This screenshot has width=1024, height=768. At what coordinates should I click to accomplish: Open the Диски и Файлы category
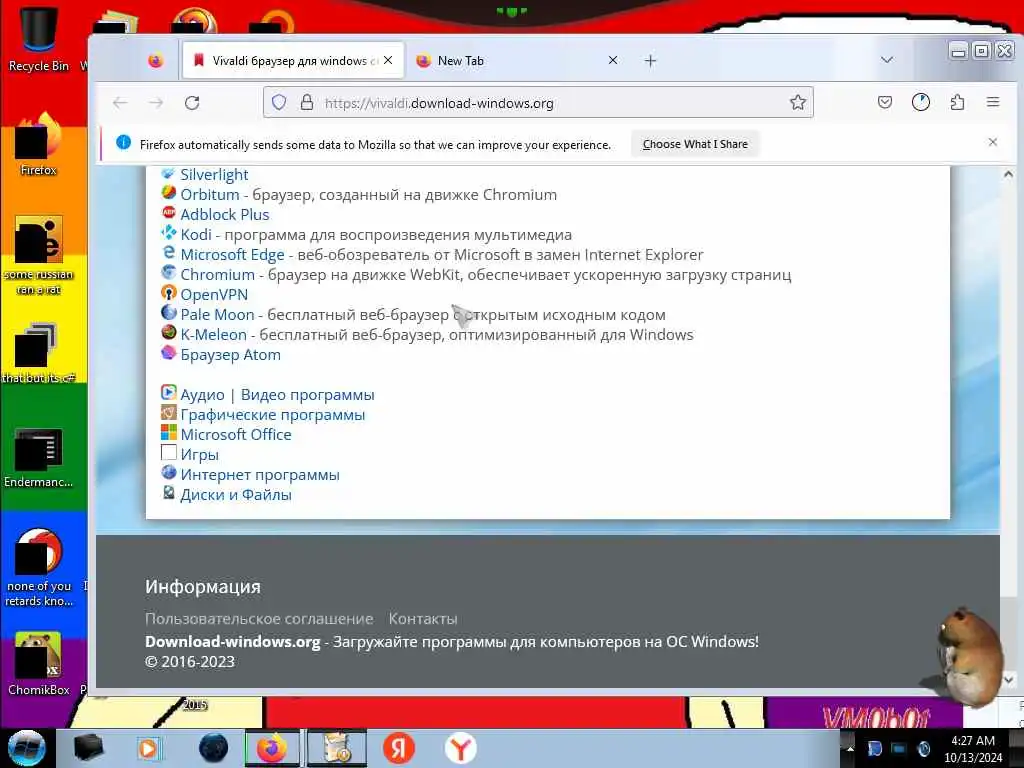(x=236, y=494)
